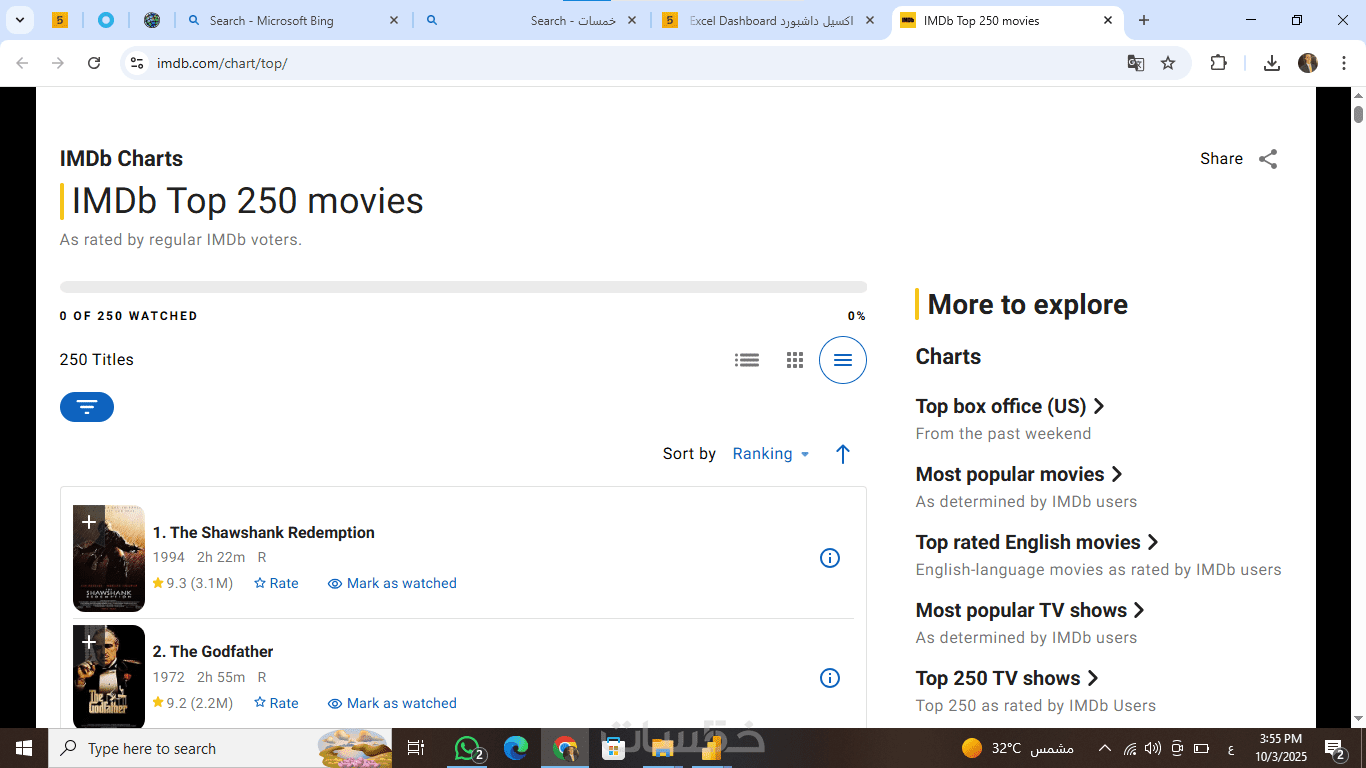Open Power BI from taskbar
This screenshot has width=1366, height=768.
[x=712, y=748]
